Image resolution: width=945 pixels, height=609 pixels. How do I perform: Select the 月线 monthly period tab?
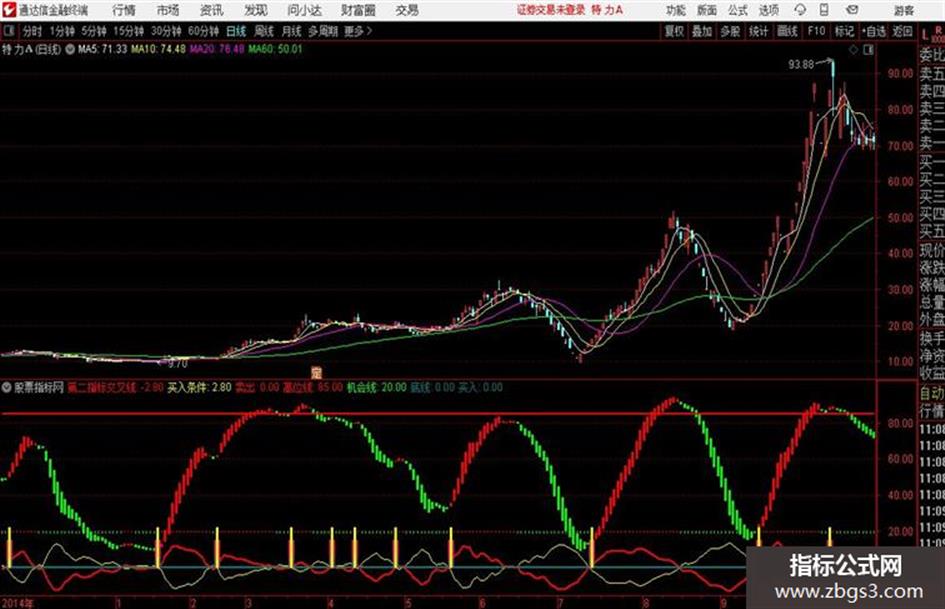pyautogui.click(x=291, y=31)
